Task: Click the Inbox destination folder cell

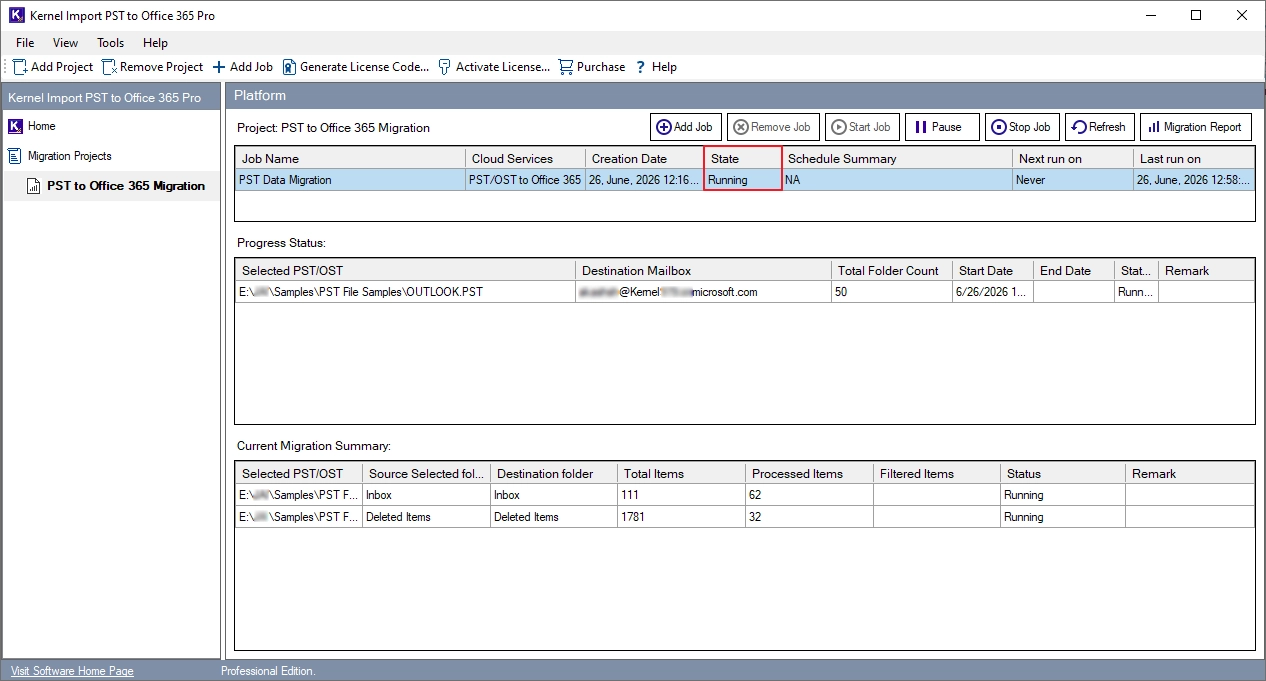Action: pyautogui.click(x=554, y=495)
